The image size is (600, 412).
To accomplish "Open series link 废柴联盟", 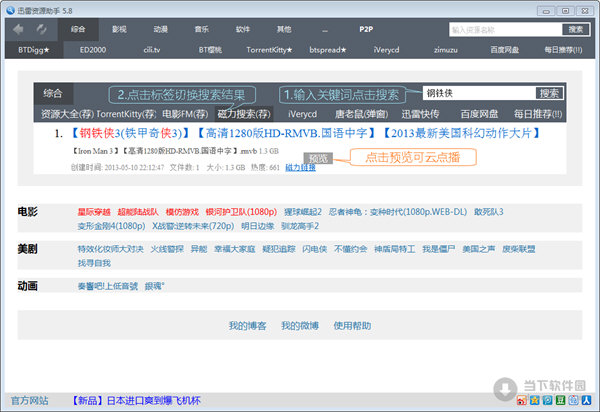I will tap(518, 249).
